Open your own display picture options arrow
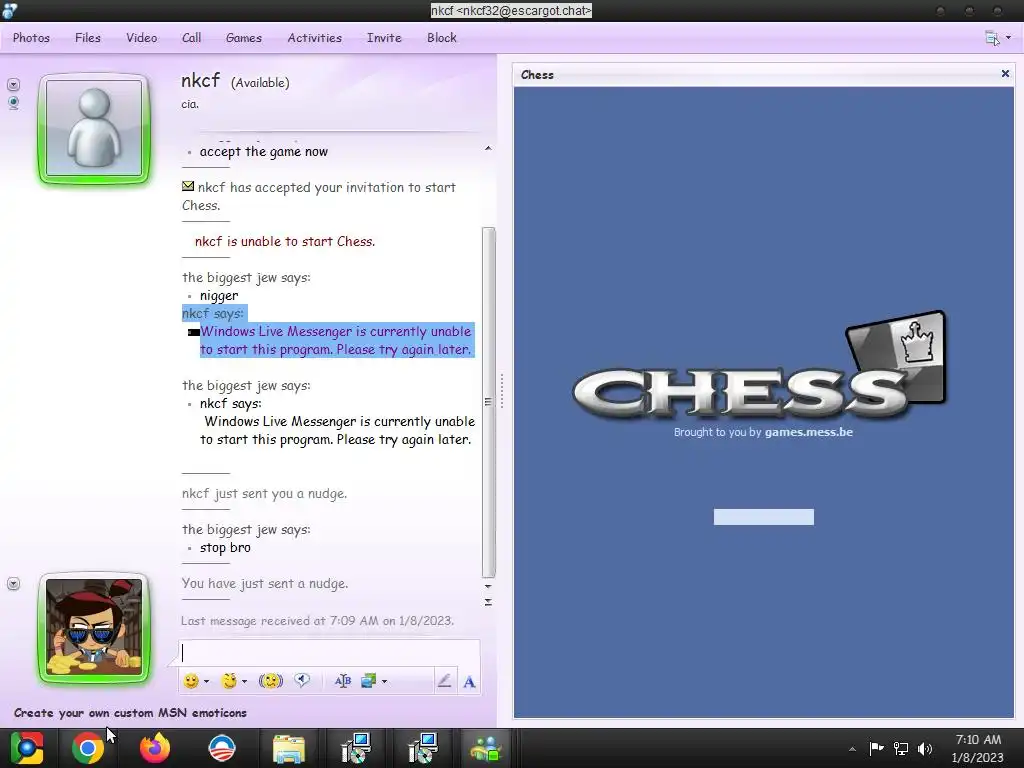1024x768 pixels. (x=13, y=584)
